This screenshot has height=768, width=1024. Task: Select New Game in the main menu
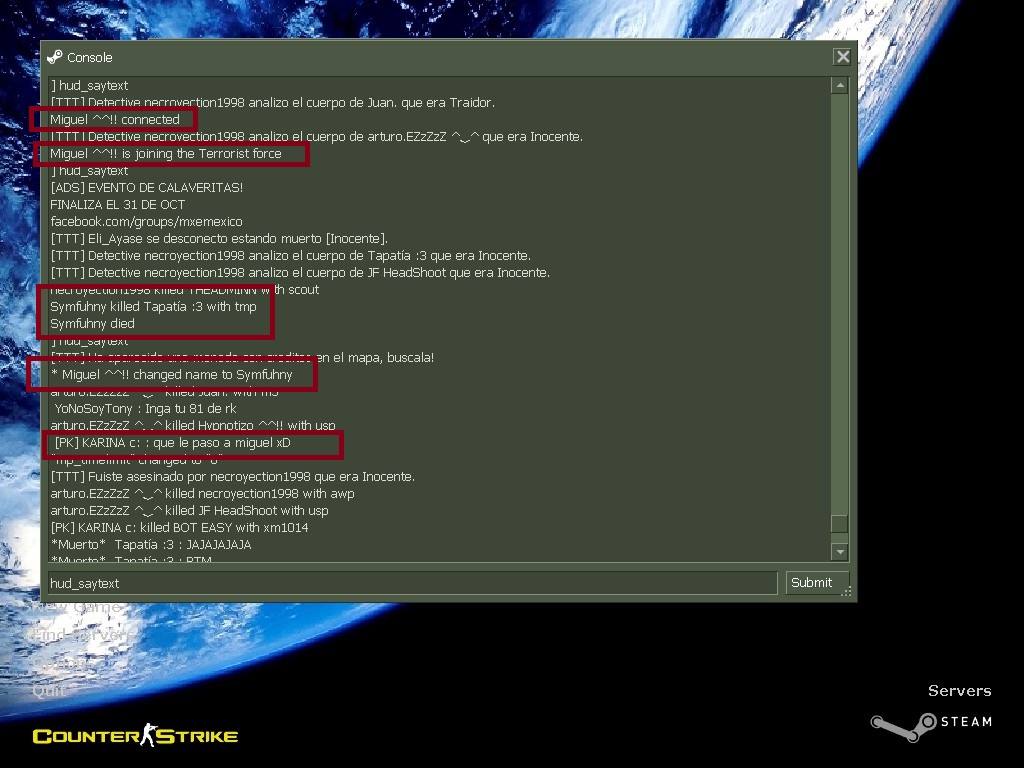(x=76, y=607)
